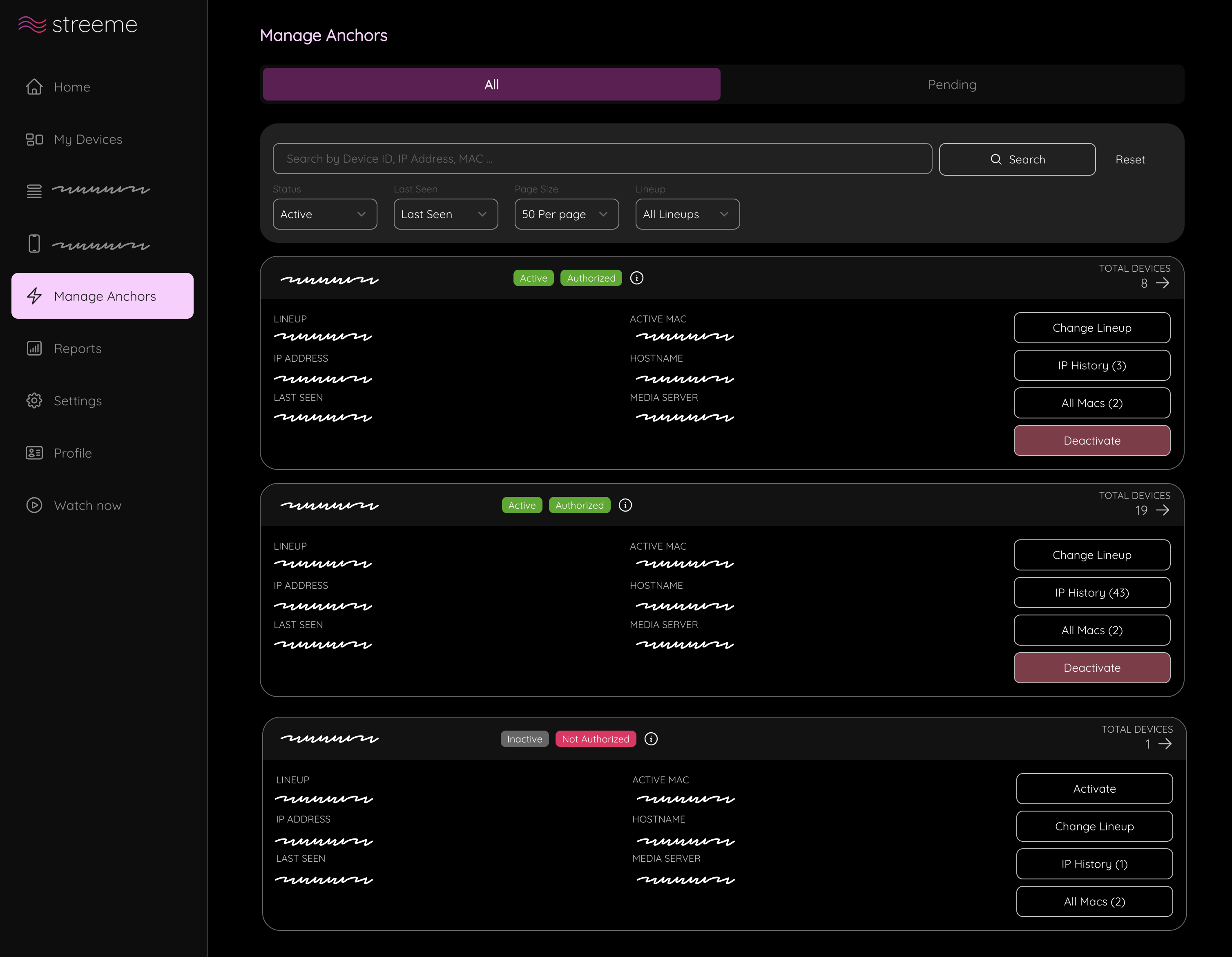Open the 50 Per page dropdown
The image size is (1232, 957).
pyautogui.click(x=566, y=215)
